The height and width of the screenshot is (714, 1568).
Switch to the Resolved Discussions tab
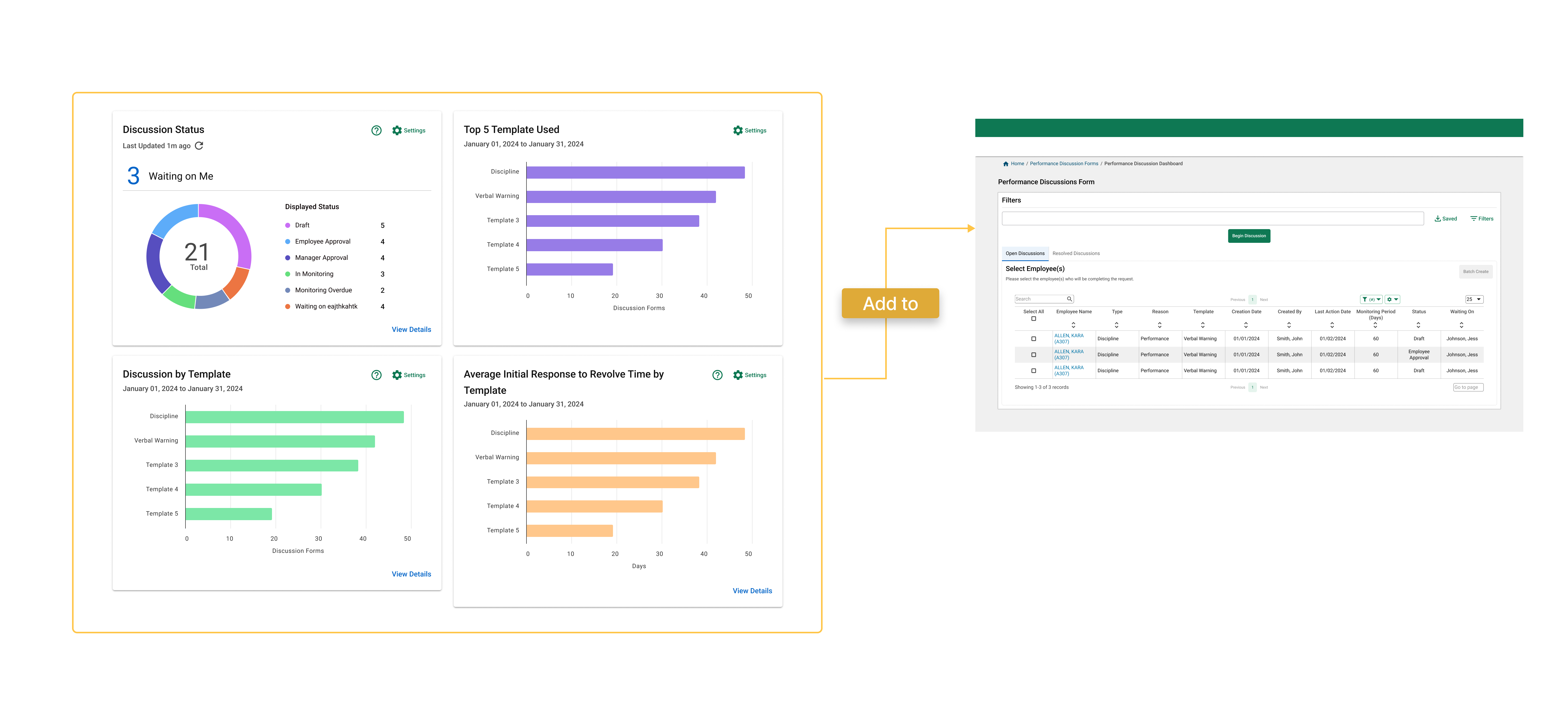(1076, 254)
